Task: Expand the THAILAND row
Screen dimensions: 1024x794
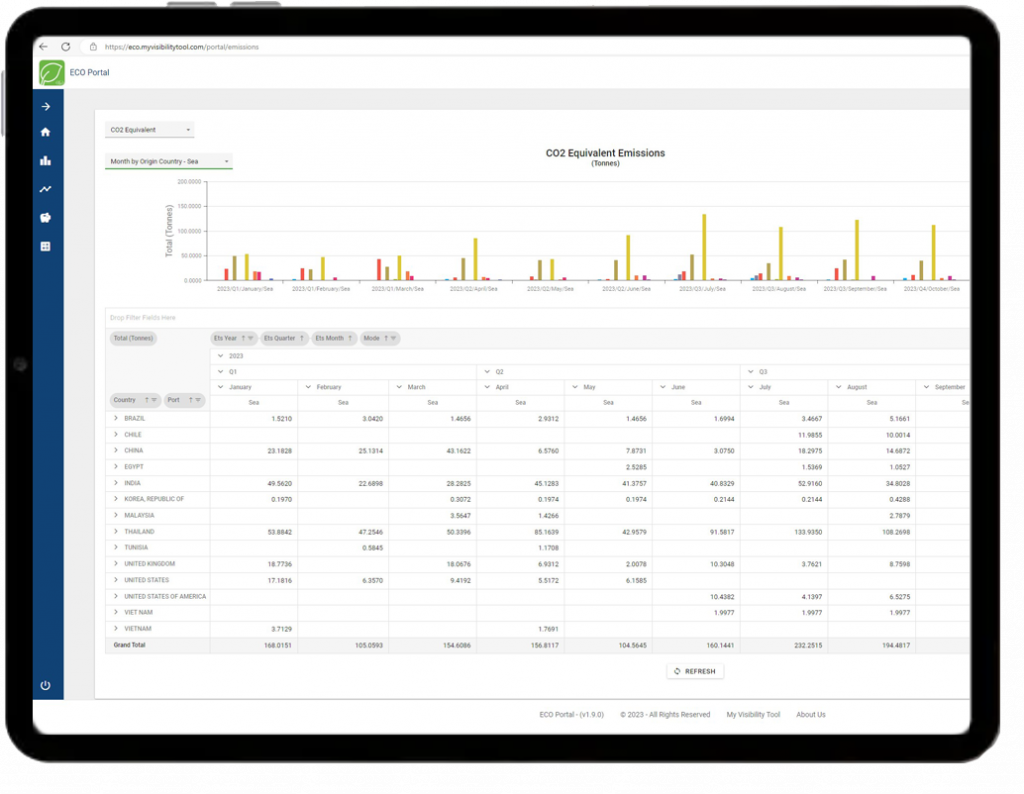Action: tap(116, 532)
